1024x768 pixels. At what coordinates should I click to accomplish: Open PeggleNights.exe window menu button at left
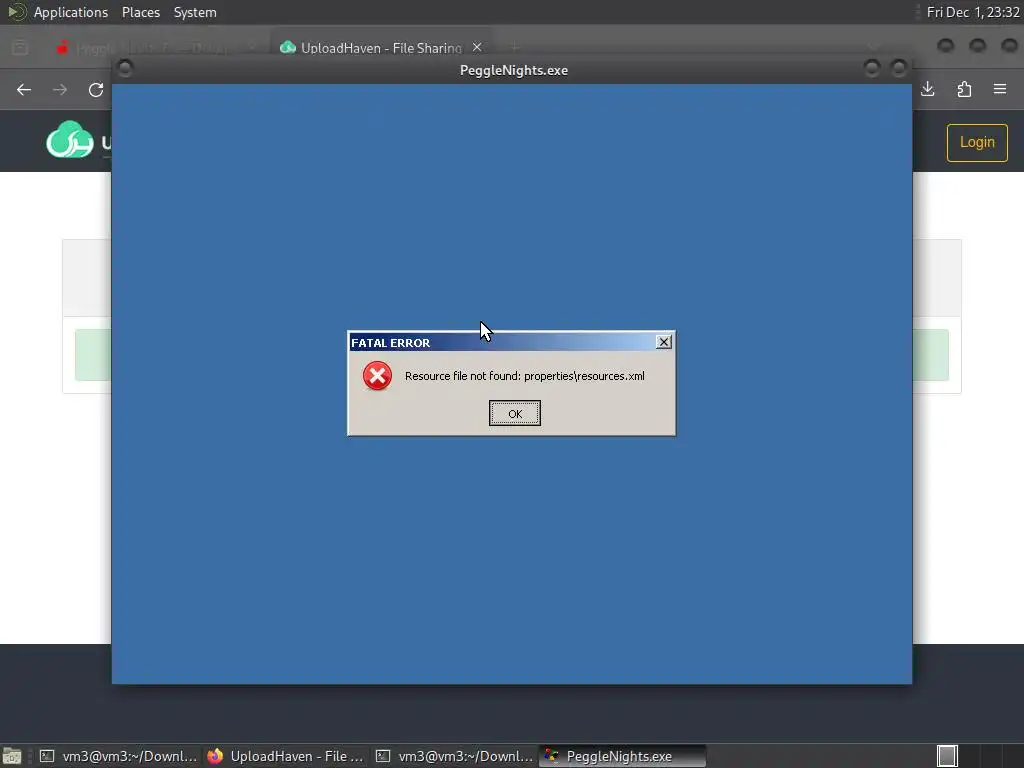125,68
